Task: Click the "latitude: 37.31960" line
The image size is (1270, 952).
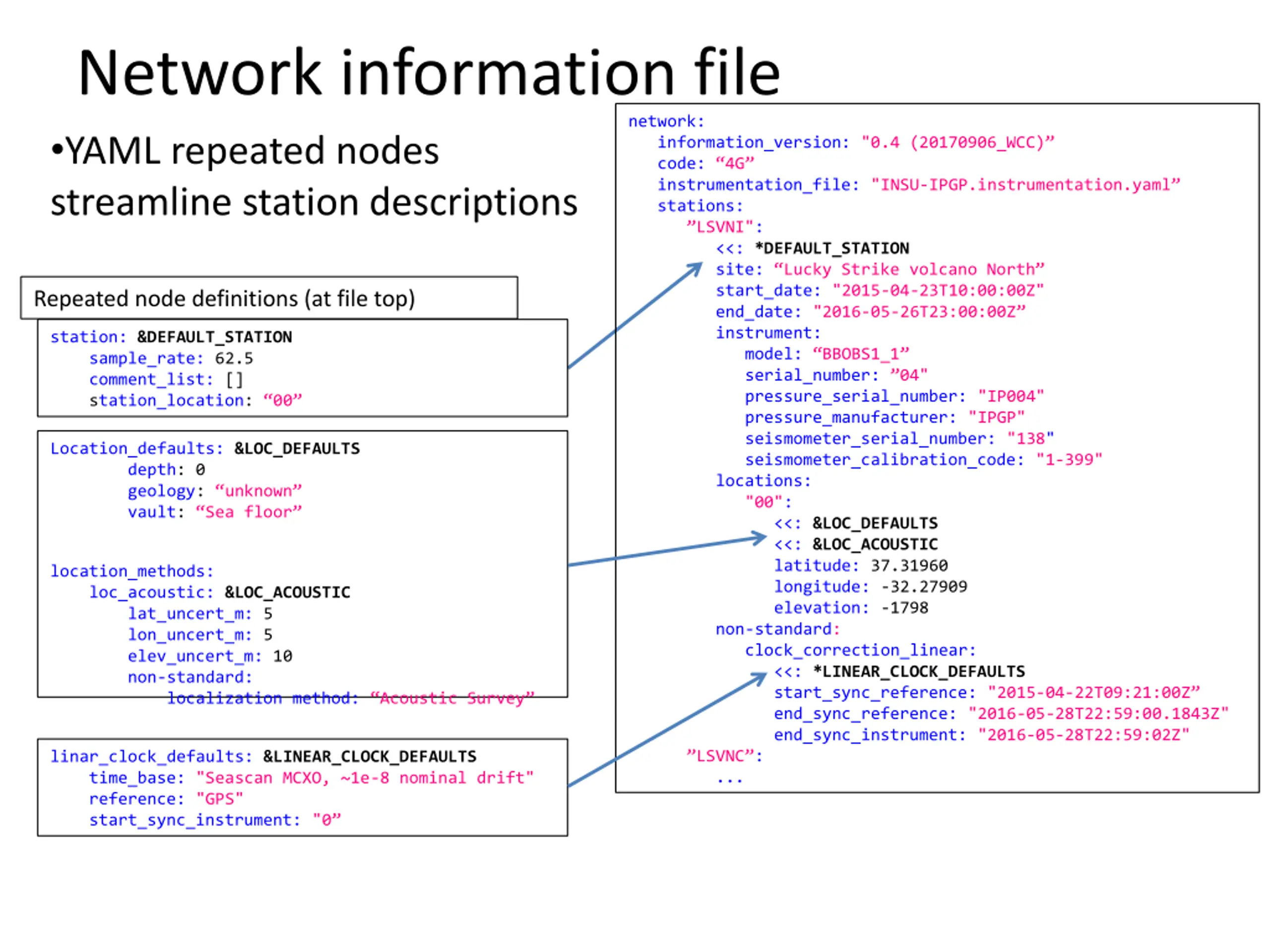Action: tap(861, 566)
